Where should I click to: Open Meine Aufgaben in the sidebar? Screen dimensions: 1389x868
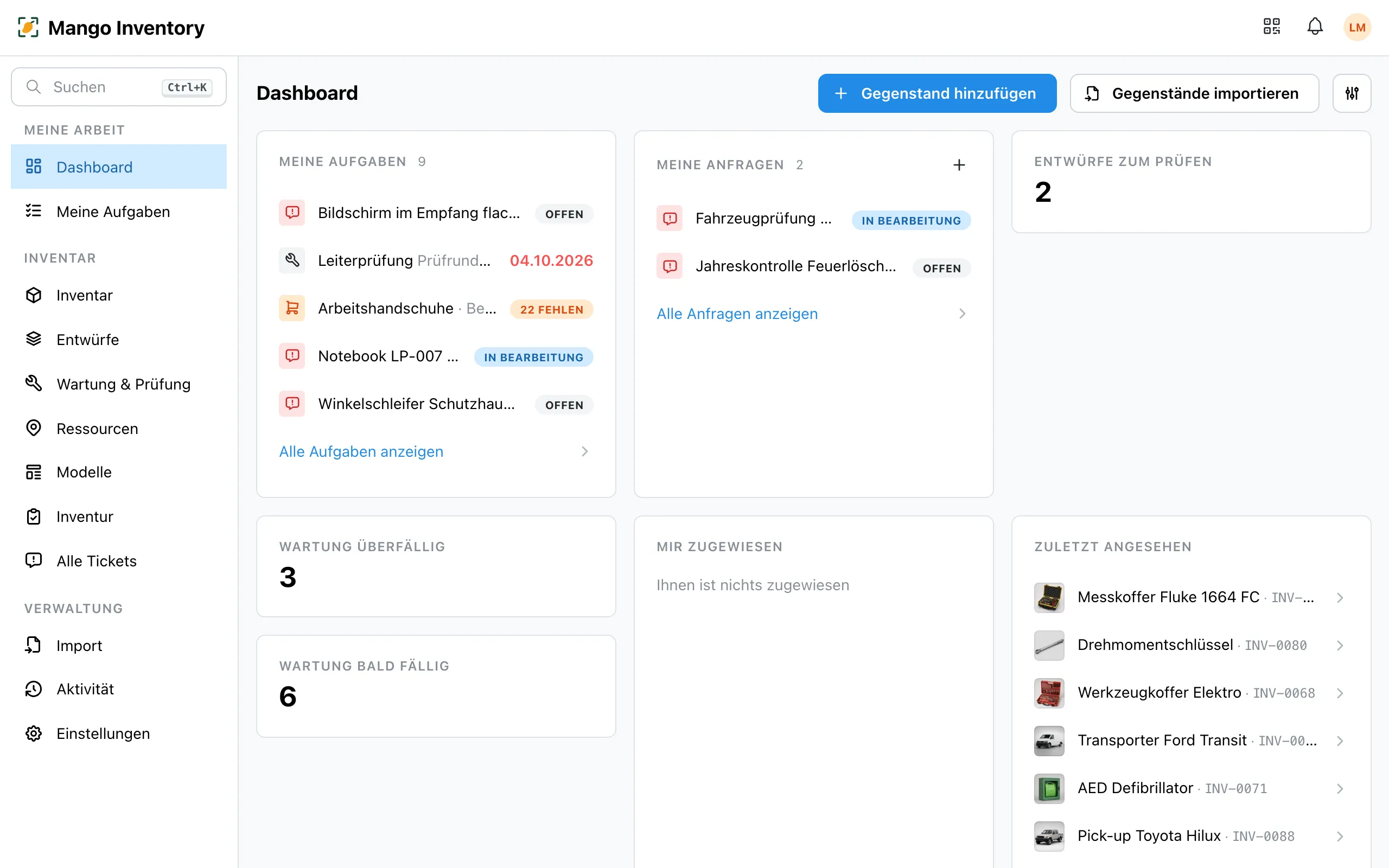(x=119, y=212)
